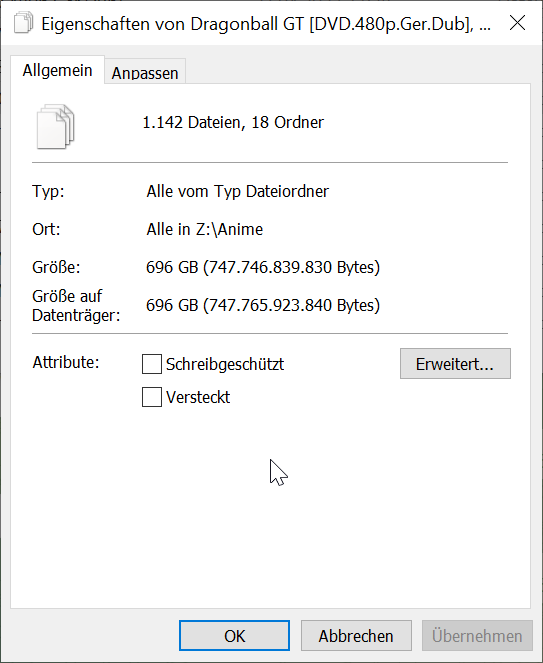This screenshot has height=663, width=543.
Task: Click the large stacked documents icon
Action: coord(55,126)
